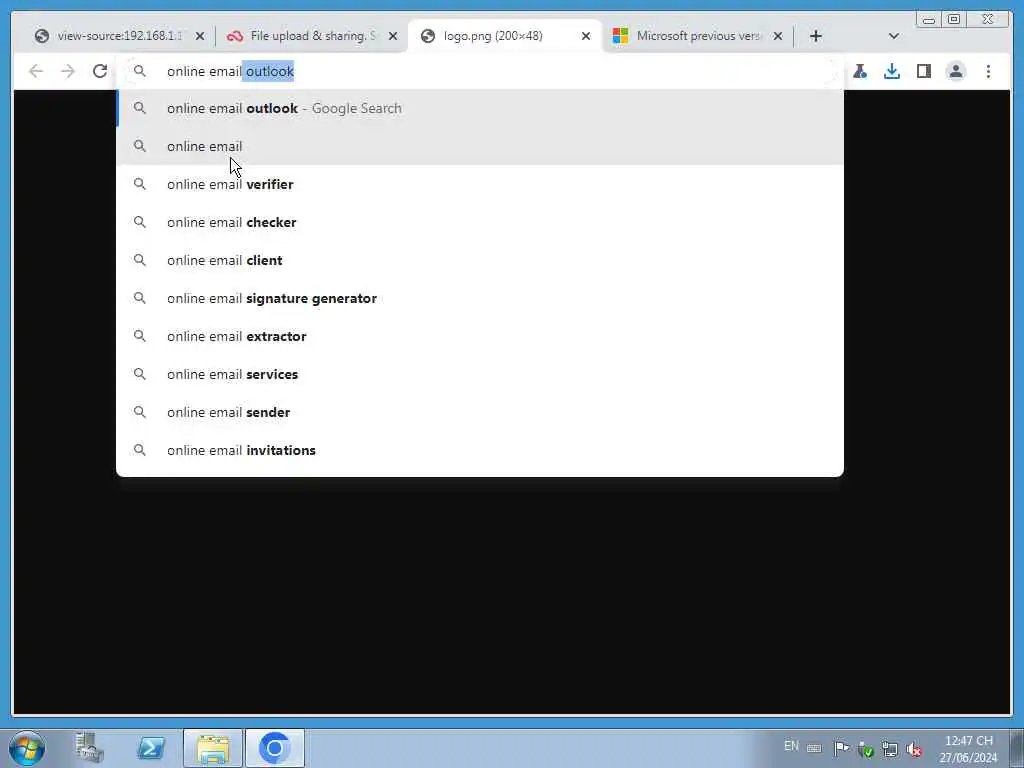Open the Downloads tray icon
Image resolution: width=1024 pixels, height=768 pixels.
[892, 71]
